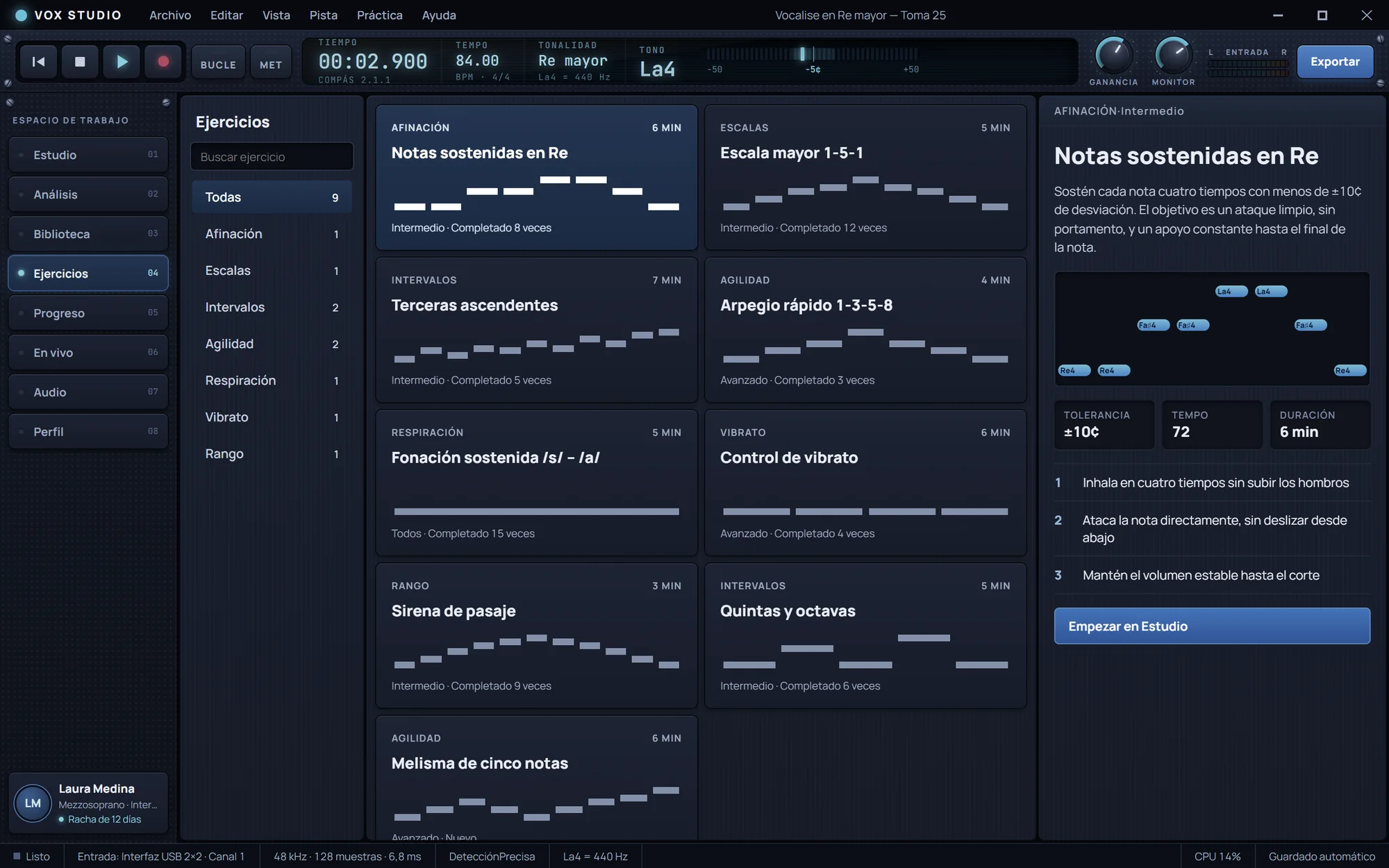Open the Práctica menu
Screen dimensions: 1389x868
click(x=379, y=15)
